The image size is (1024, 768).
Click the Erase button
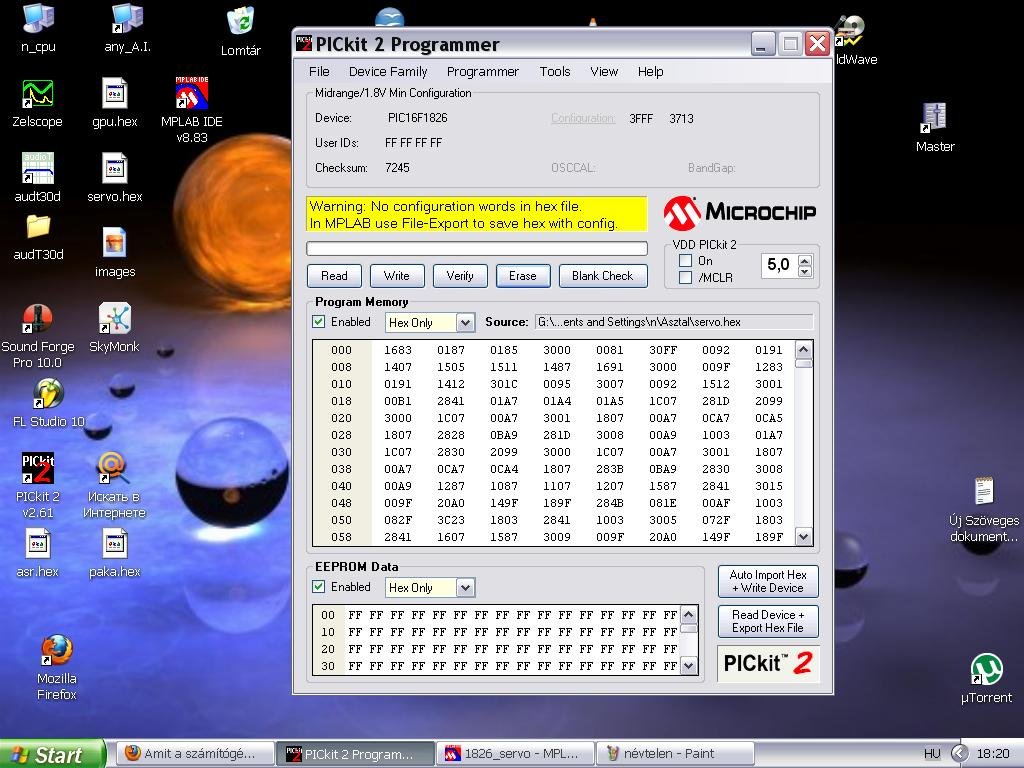[x=523, y=276]
